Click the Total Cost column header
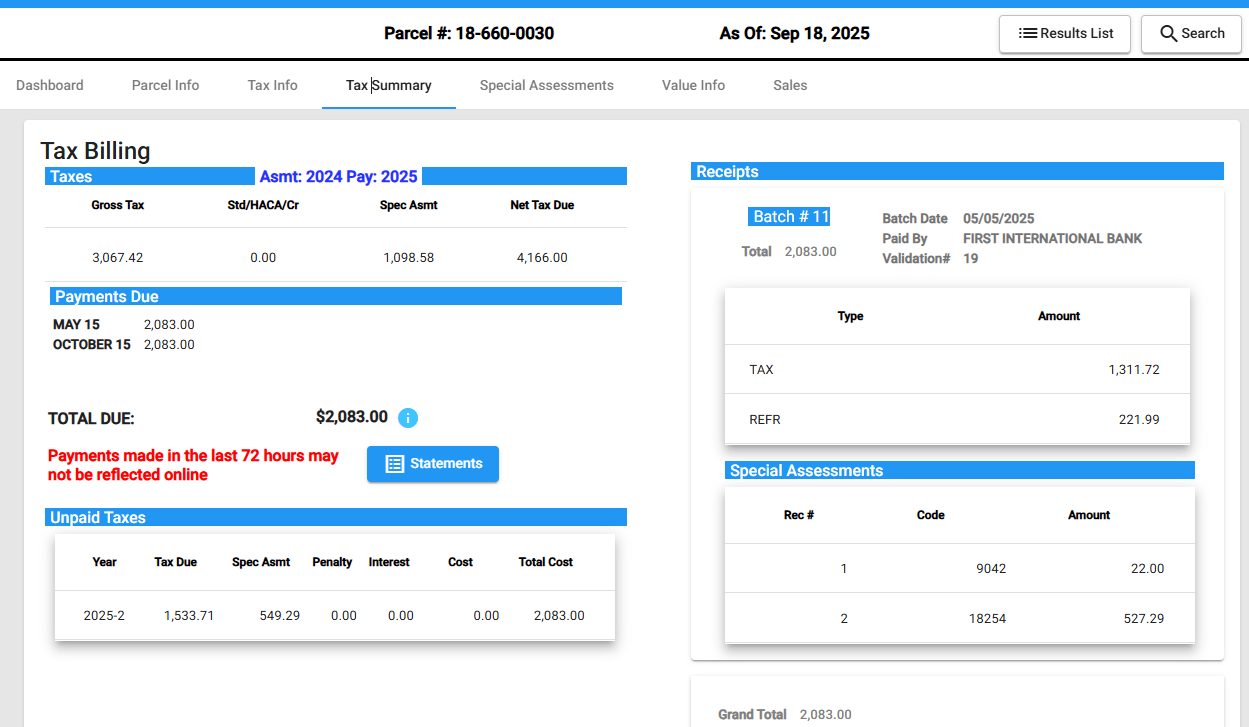The height and width of the screenshot is (727, 1249). click(545, 563)
